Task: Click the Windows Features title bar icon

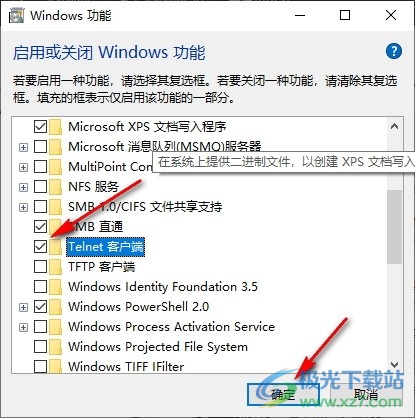Action: [x=16, y=15]
